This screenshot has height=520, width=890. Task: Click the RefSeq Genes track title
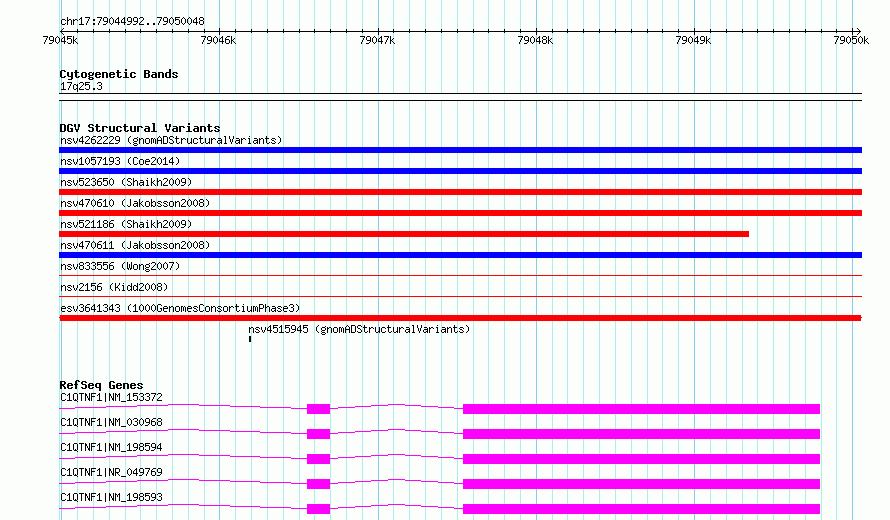click(x=101, y=385)
